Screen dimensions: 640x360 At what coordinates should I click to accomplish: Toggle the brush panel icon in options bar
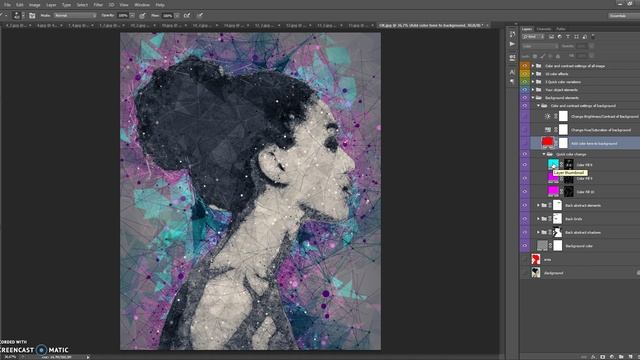click(32, 16)
